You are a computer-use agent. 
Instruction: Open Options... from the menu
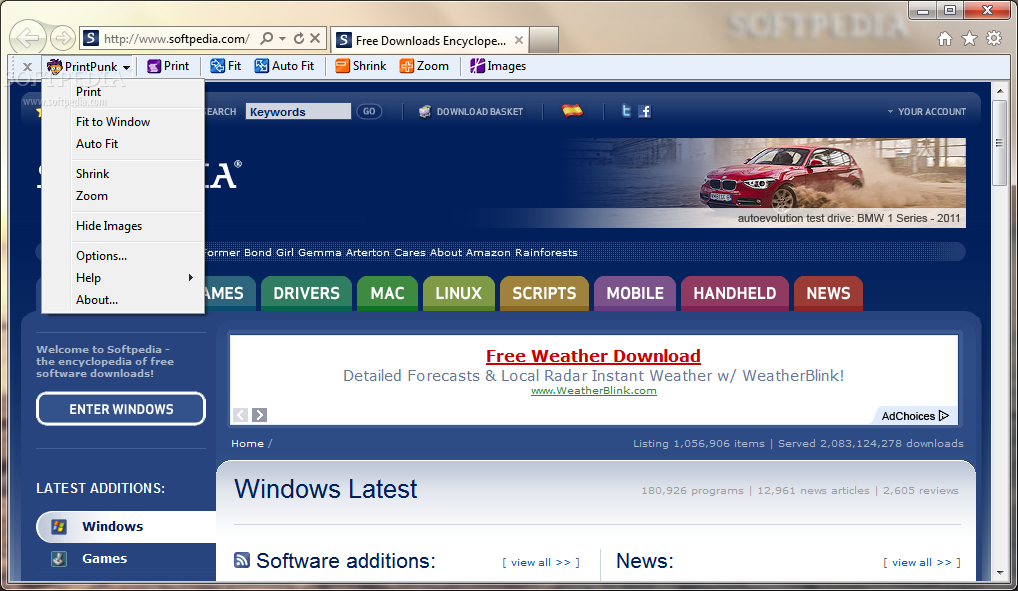[x=123, y=255]
